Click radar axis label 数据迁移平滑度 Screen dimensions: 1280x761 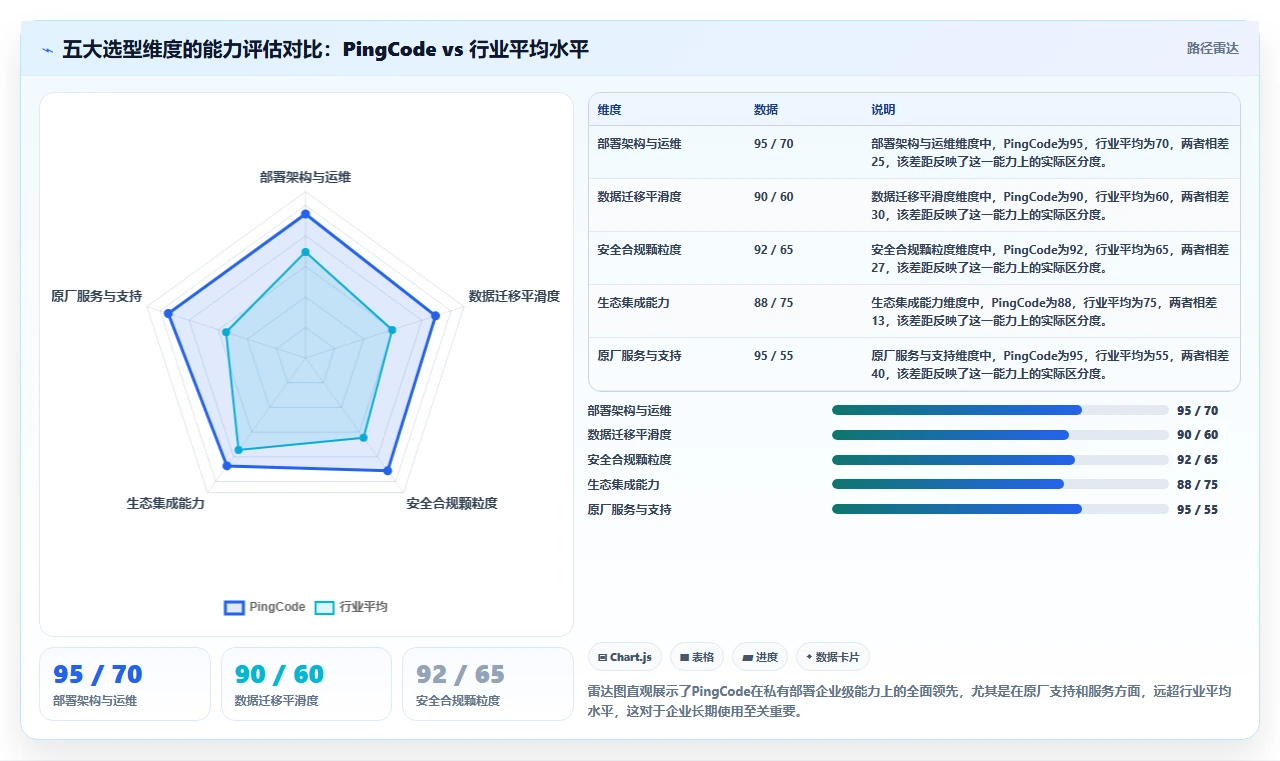[x=514, y=296]
